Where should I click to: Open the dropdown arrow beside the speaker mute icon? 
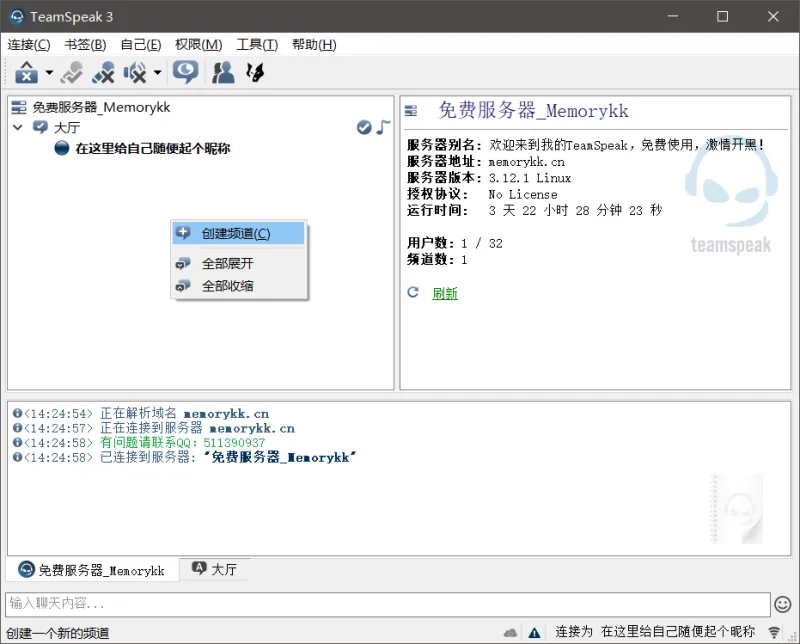(158, 72)
